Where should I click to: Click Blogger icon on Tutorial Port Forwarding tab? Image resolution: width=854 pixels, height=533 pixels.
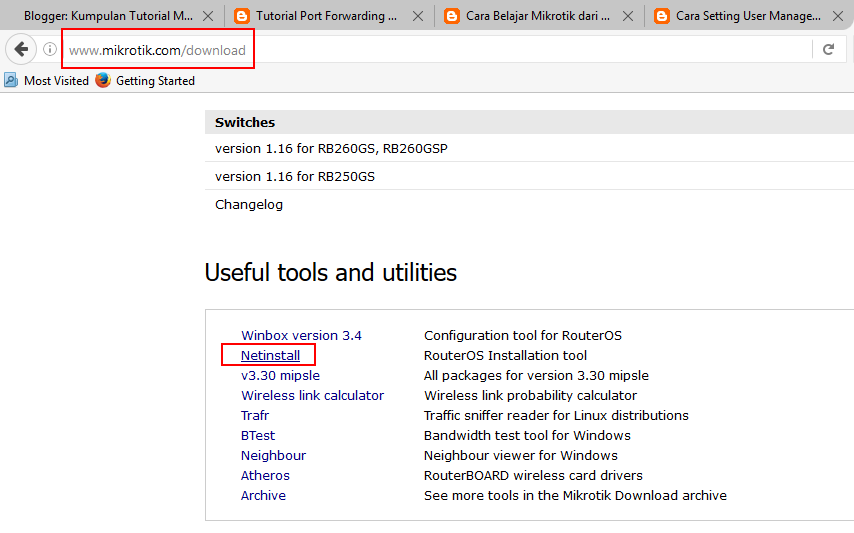coord(242,16)
